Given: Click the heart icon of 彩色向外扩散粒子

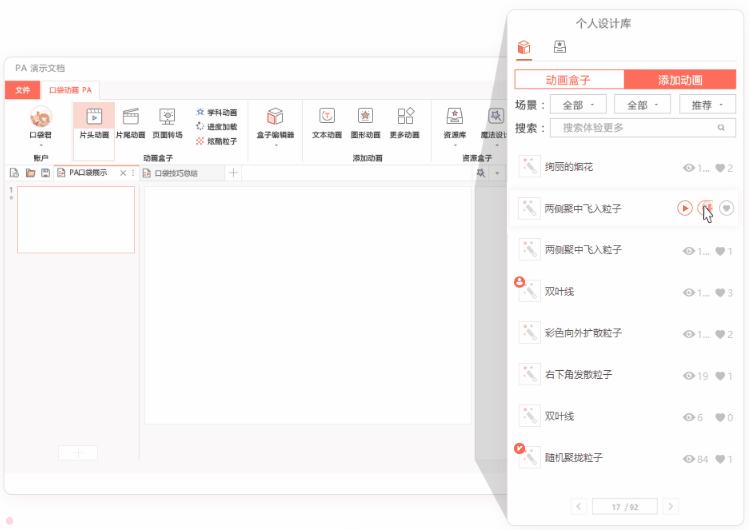Looking at the screenshot, I should pos(720,334).
